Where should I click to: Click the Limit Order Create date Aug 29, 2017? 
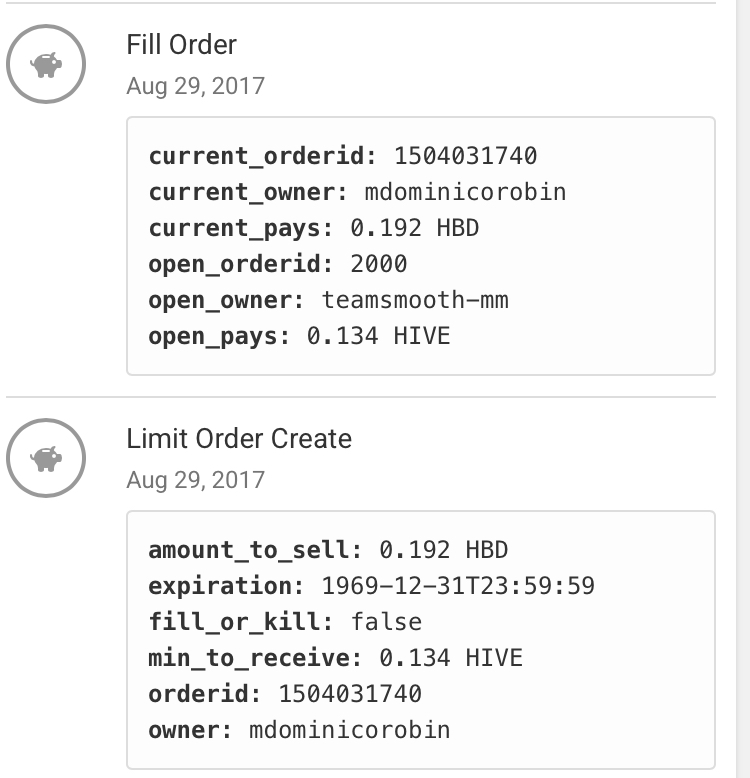tap(195, 480)
